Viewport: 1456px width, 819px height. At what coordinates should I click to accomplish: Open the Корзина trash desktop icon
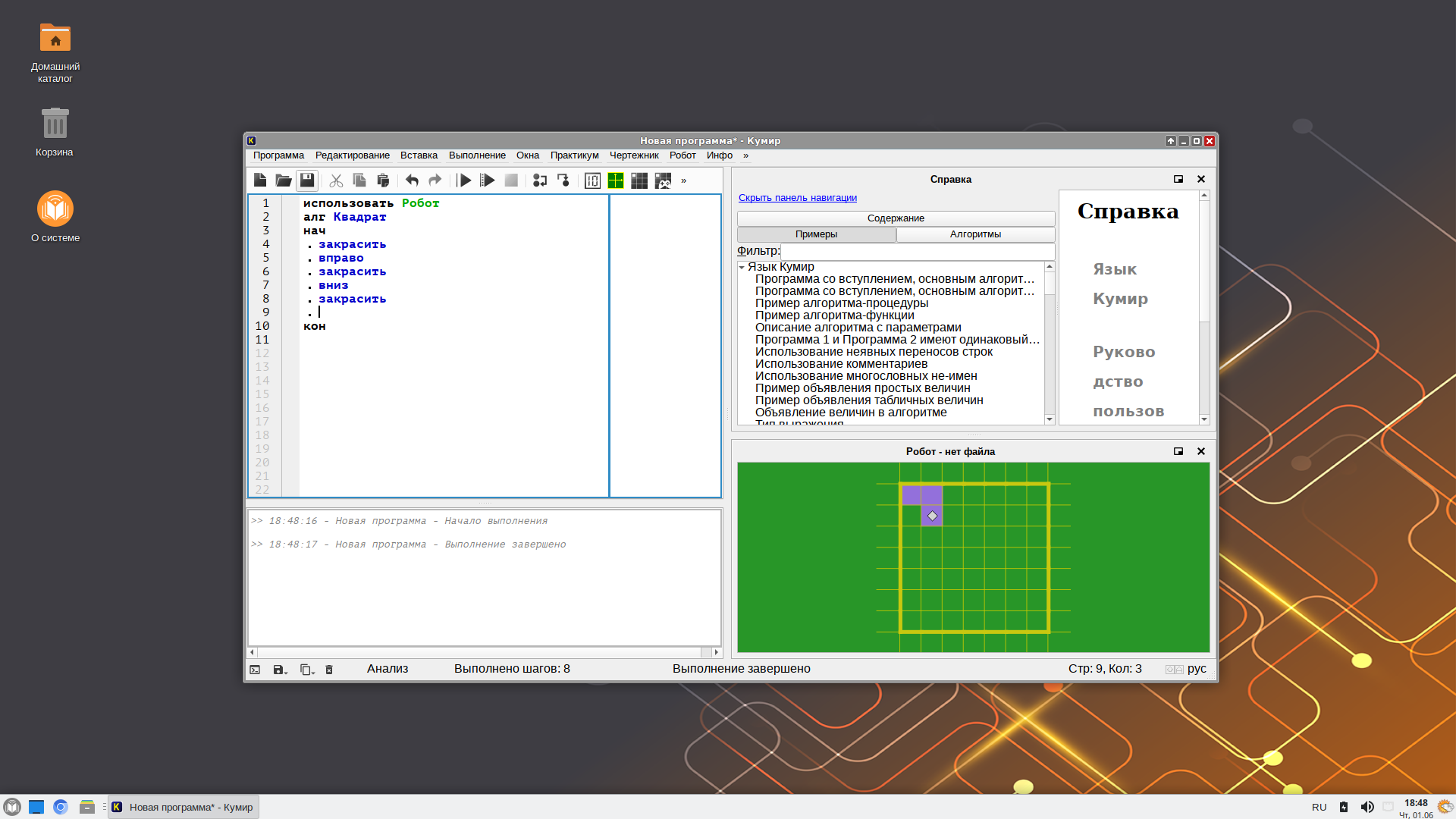pos(55,133)
